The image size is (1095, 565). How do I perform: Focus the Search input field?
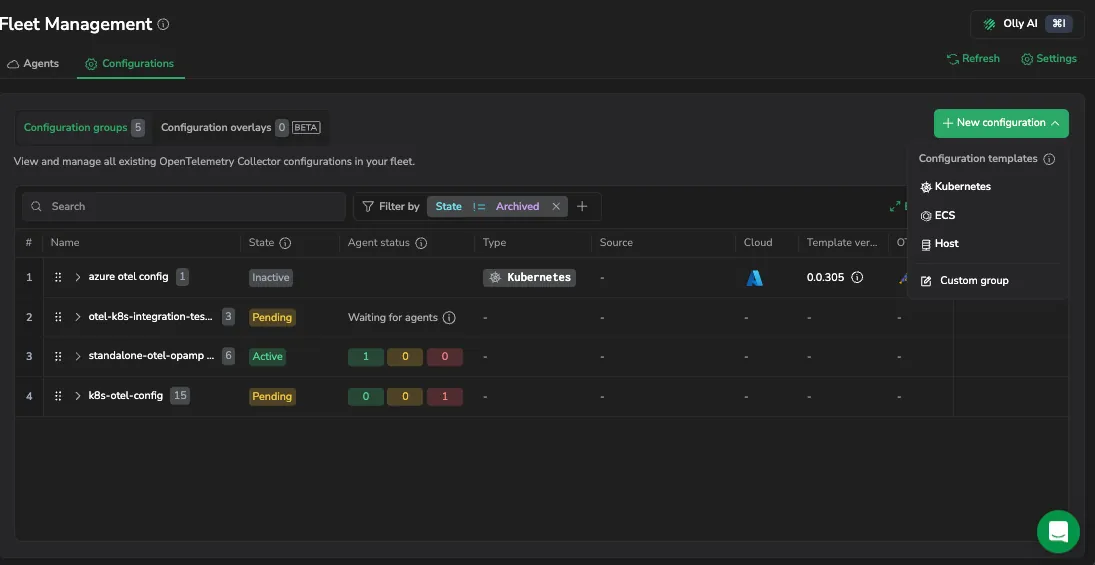[x=184, y=207]
